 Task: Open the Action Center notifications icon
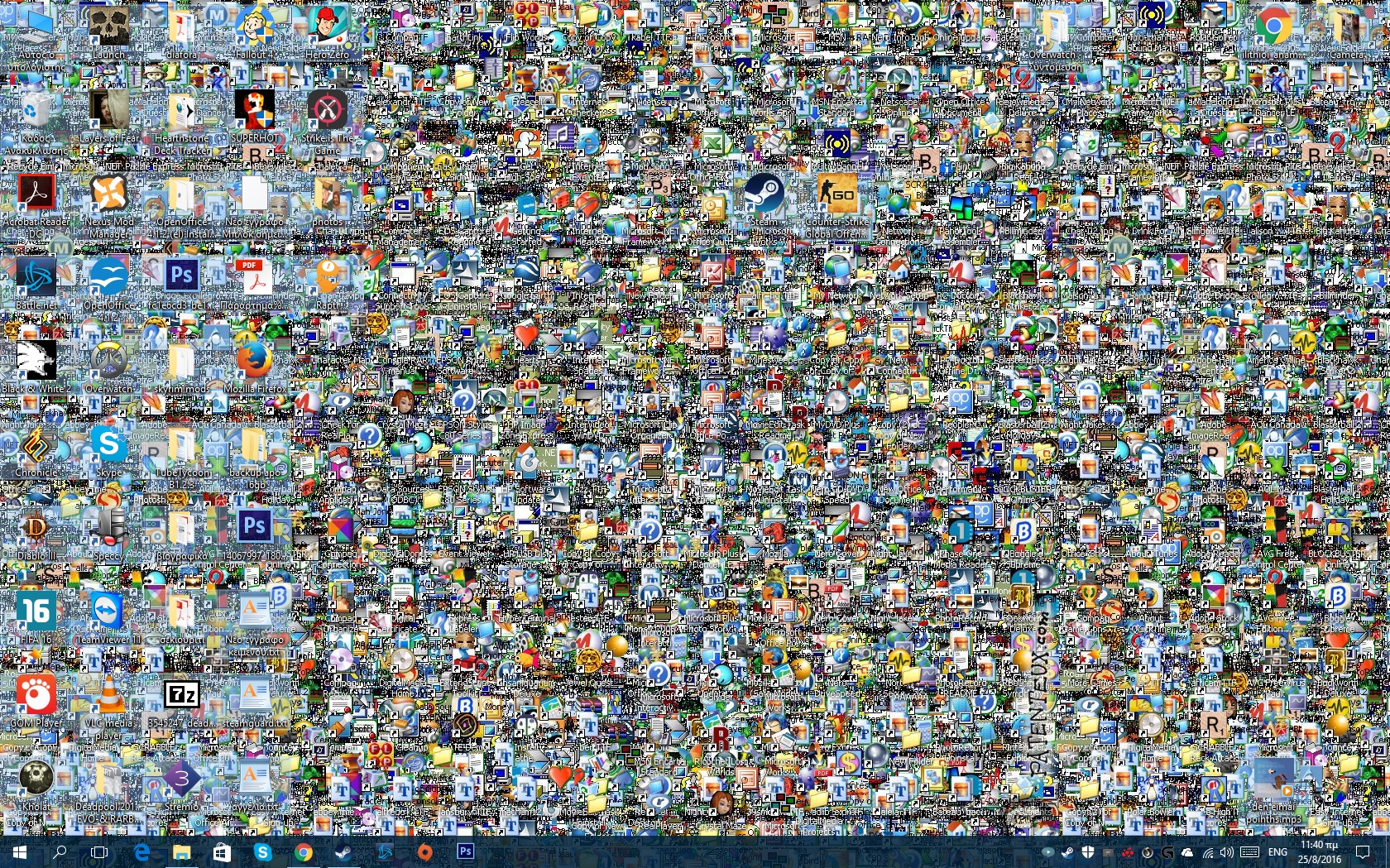[1363, 851]
